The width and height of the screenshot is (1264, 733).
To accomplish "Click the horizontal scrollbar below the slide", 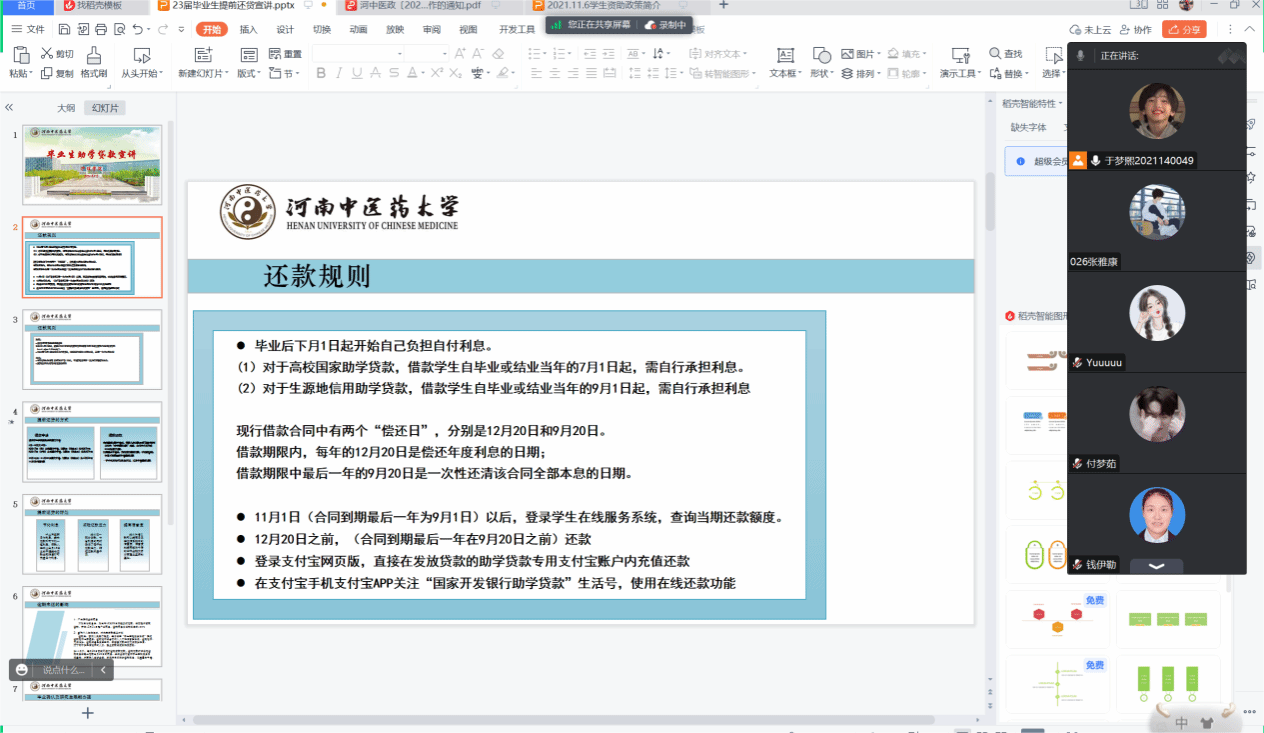I will coord(560,720).
